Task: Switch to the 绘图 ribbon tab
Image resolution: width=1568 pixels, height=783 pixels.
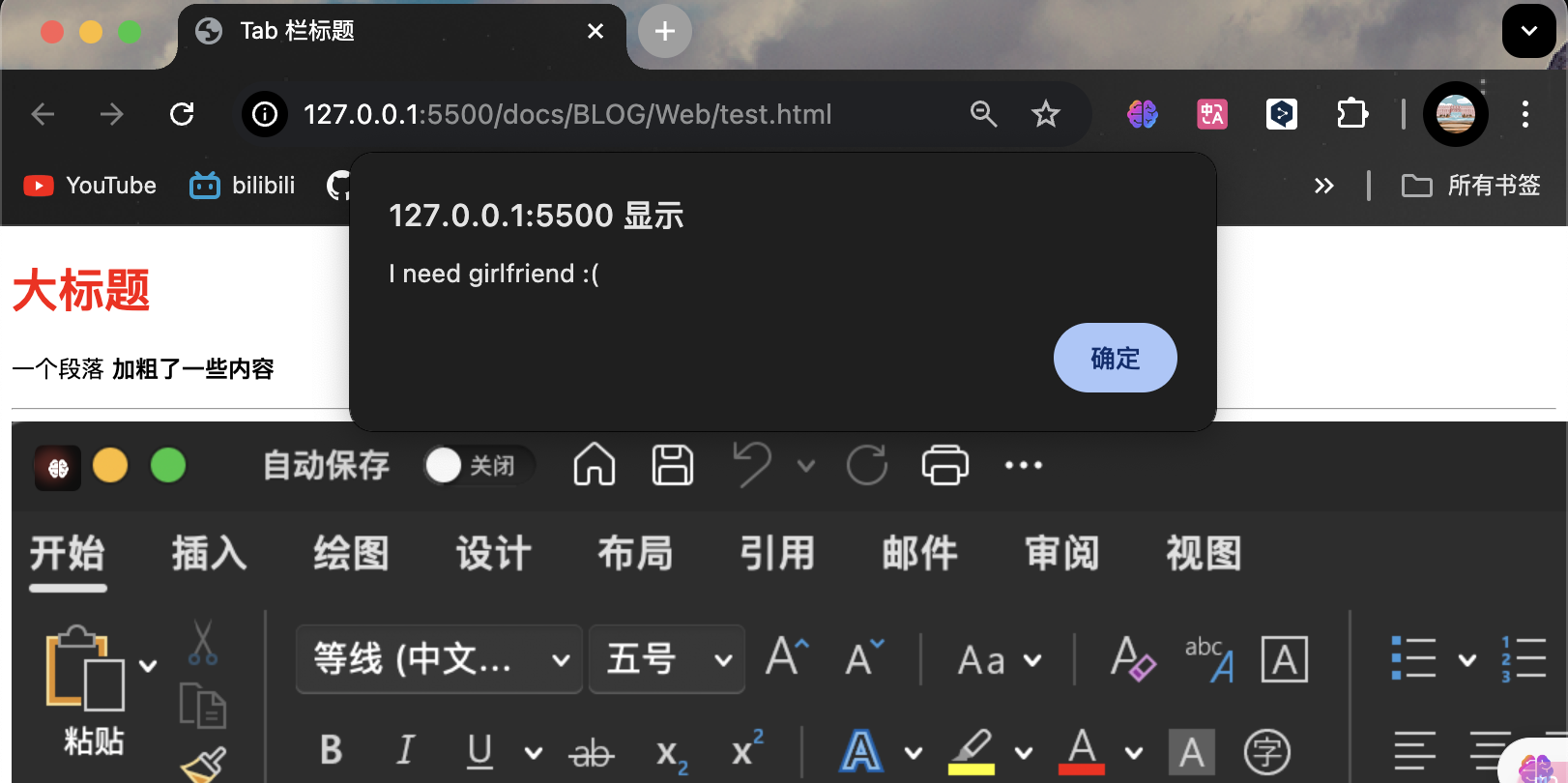Action: pos(351,554)
